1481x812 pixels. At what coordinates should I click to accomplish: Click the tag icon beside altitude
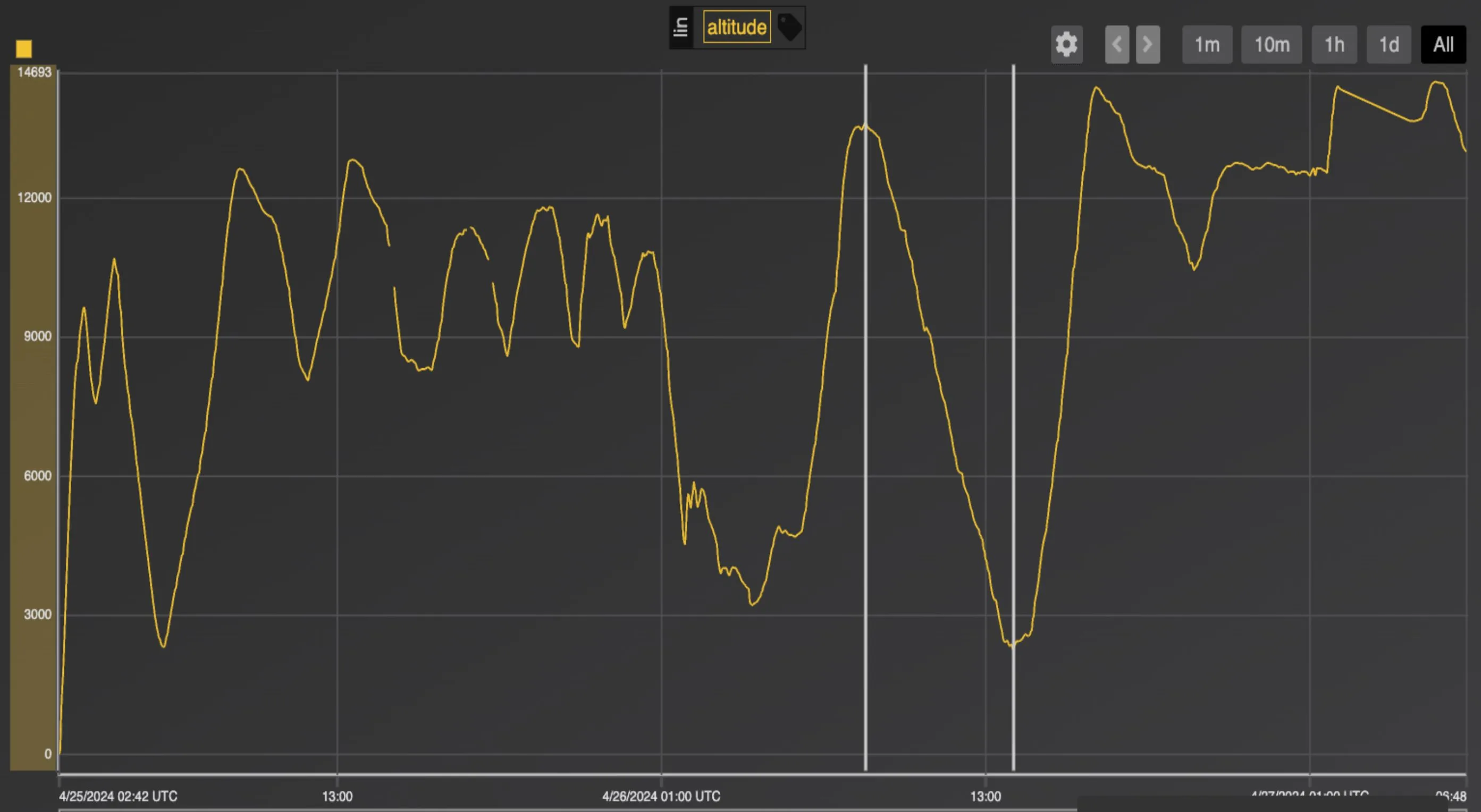[x=789, y=27]
